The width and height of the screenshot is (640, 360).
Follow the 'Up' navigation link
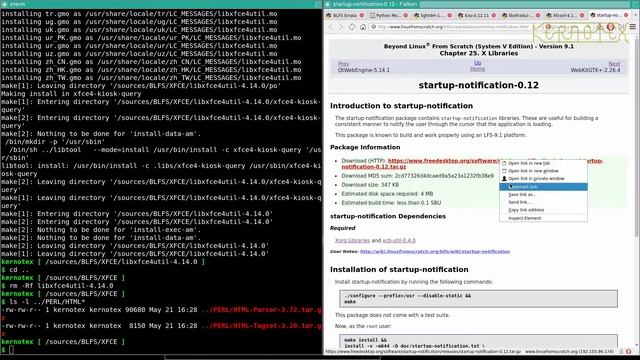pos(478,63)
